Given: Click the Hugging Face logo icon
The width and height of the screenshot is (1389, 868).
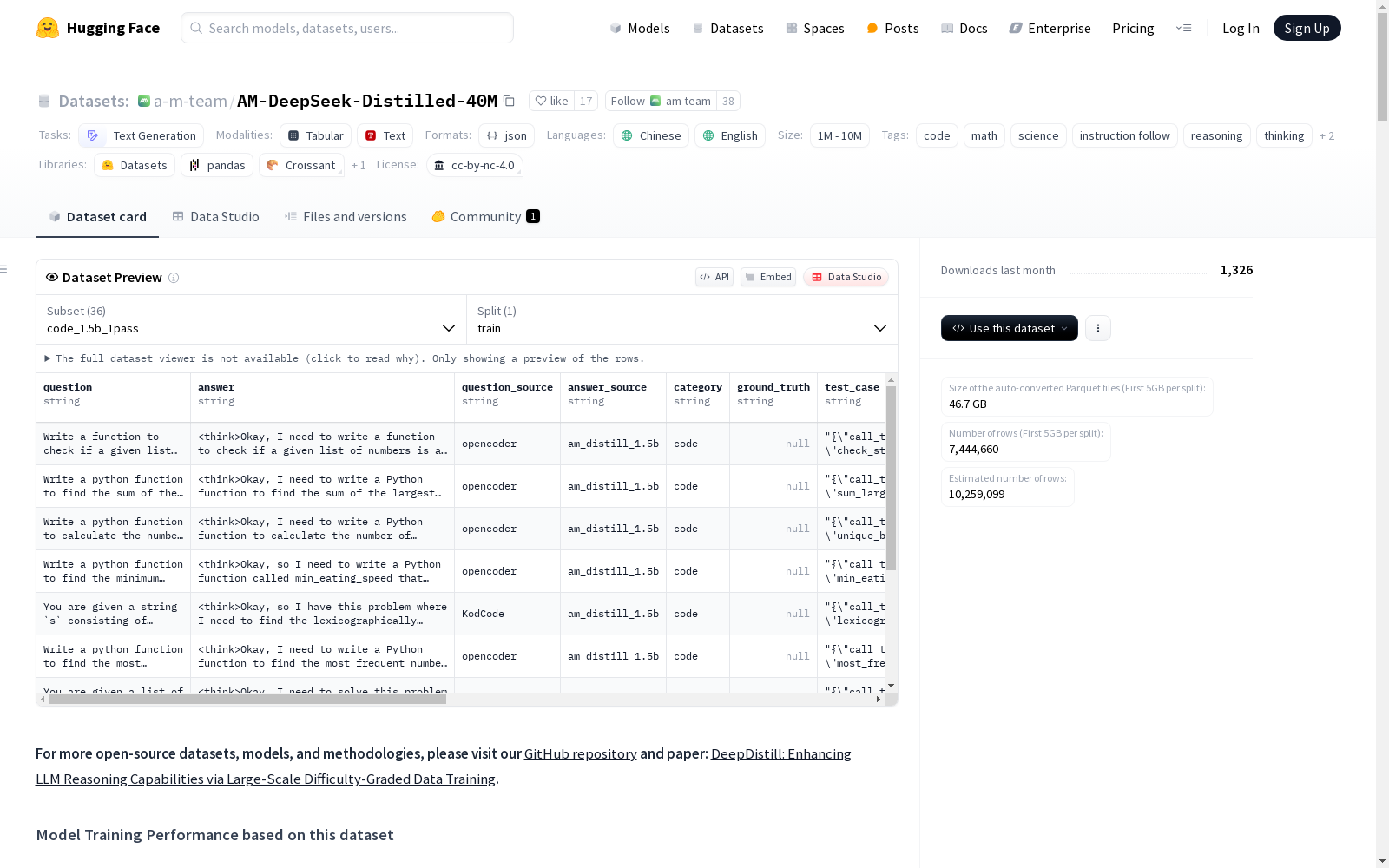Looking at the screenshot, I should click(x=48, y=28).
